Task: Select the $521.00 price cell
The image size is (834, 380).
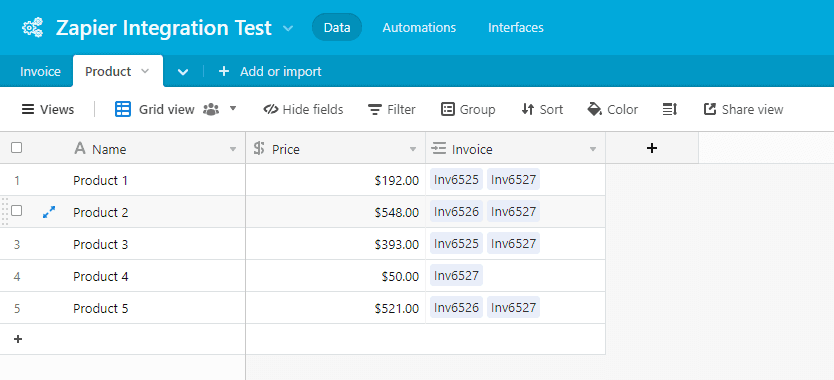Action: [336, 308]
